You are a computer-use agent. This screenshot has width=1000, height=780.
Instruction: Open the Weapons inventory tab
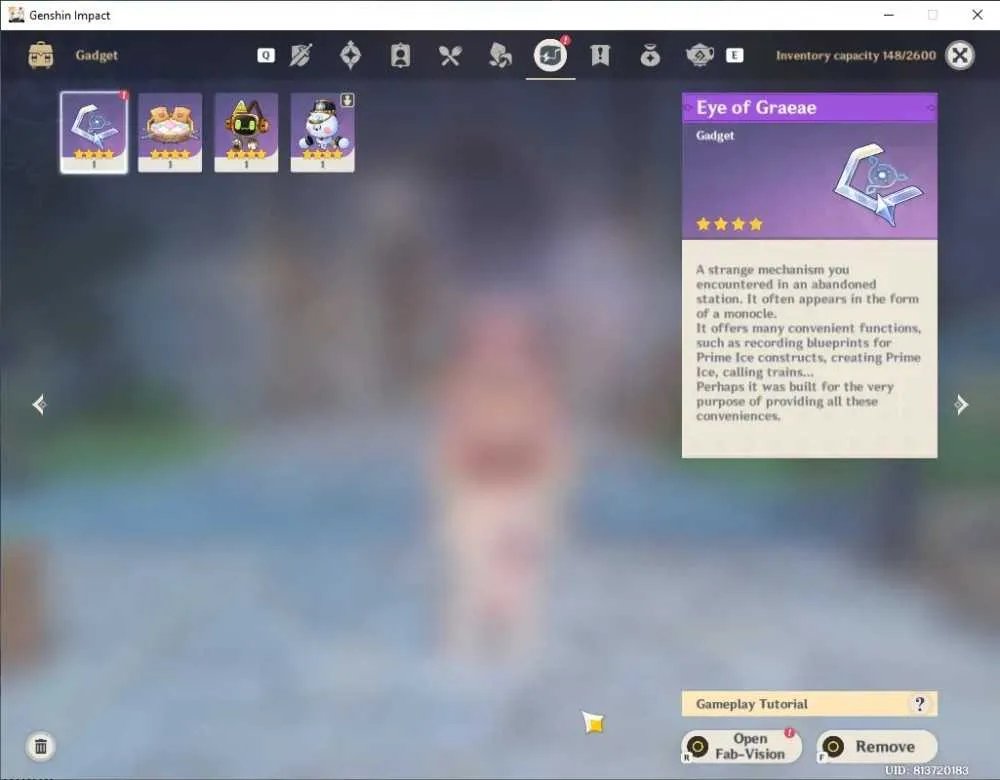coord(300,55)
